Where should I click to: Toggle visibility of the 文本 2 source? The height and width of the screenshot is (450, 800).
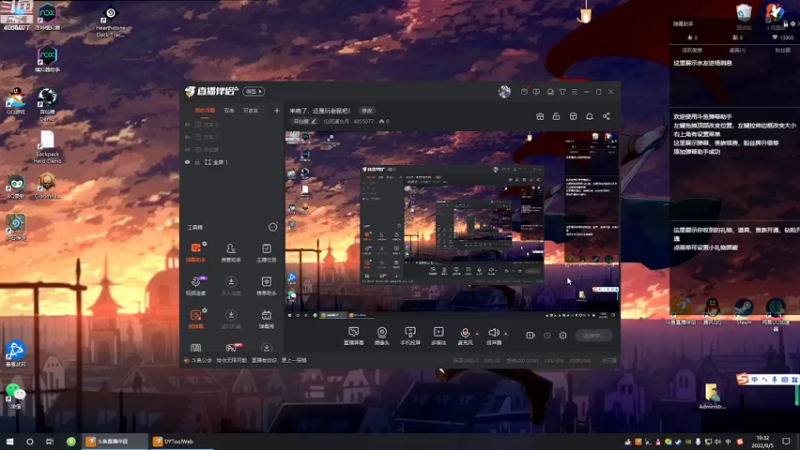pyautogui.click(x=187, y=124)
